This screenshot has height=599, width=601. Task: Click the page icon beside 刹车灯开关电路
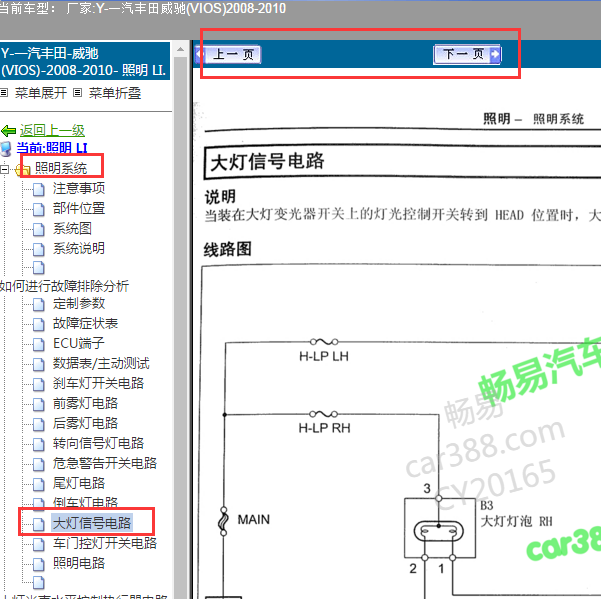[x=38, y=384]
